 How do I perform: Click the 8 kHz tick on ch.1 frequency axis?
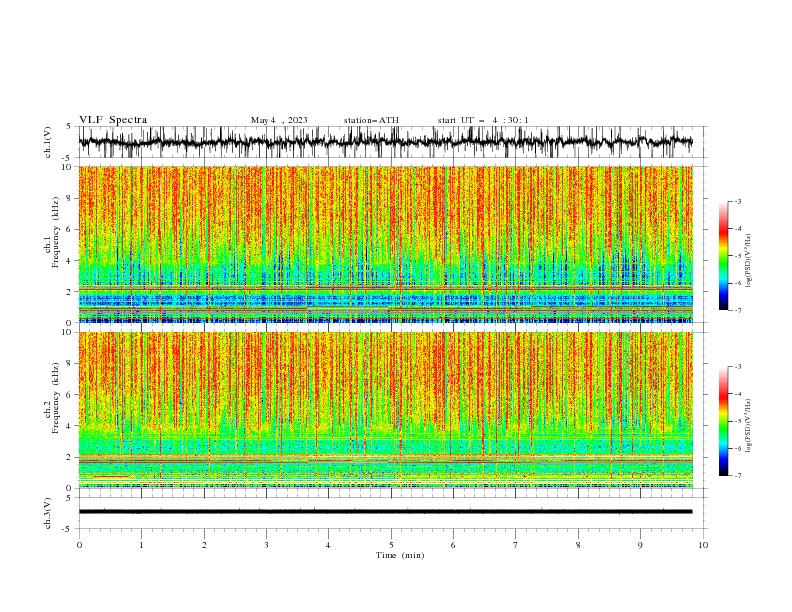[x=70, y=198]
